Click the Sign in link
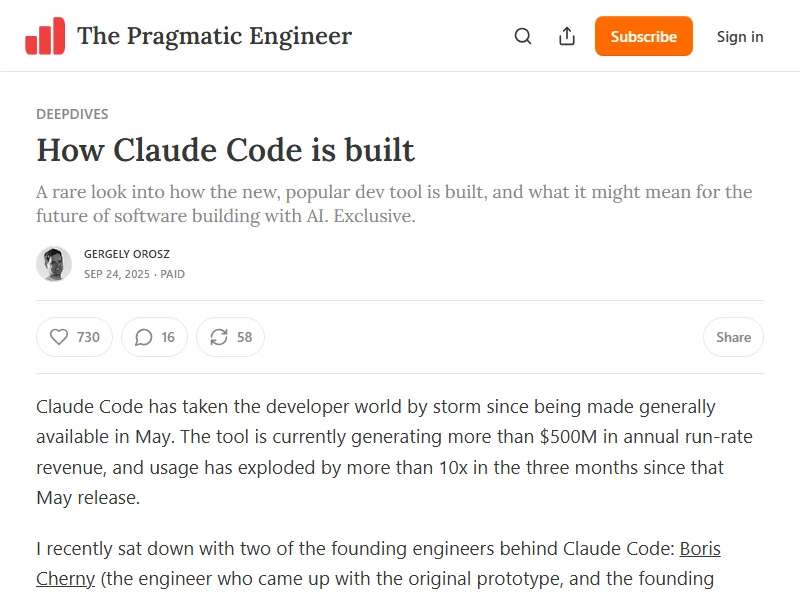 coord(739,37)
